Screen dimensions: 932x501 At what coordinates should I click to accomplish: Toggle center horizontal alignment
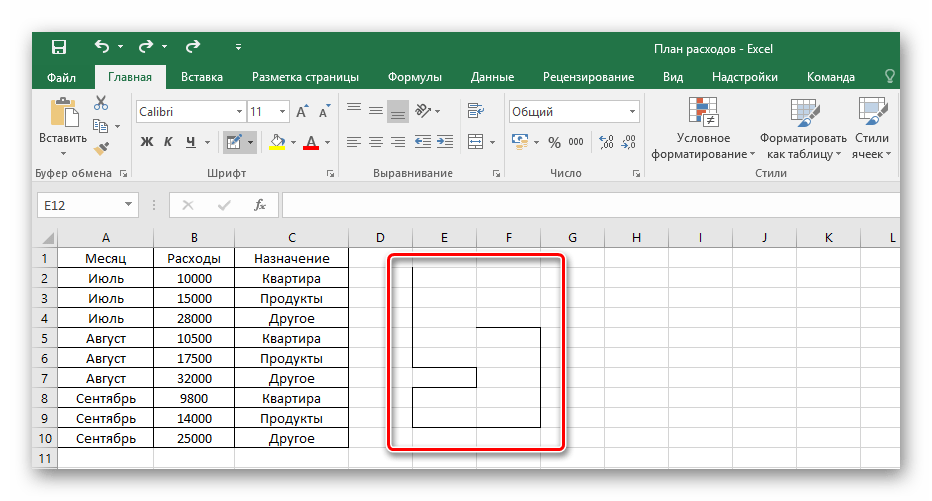point(376,142)
